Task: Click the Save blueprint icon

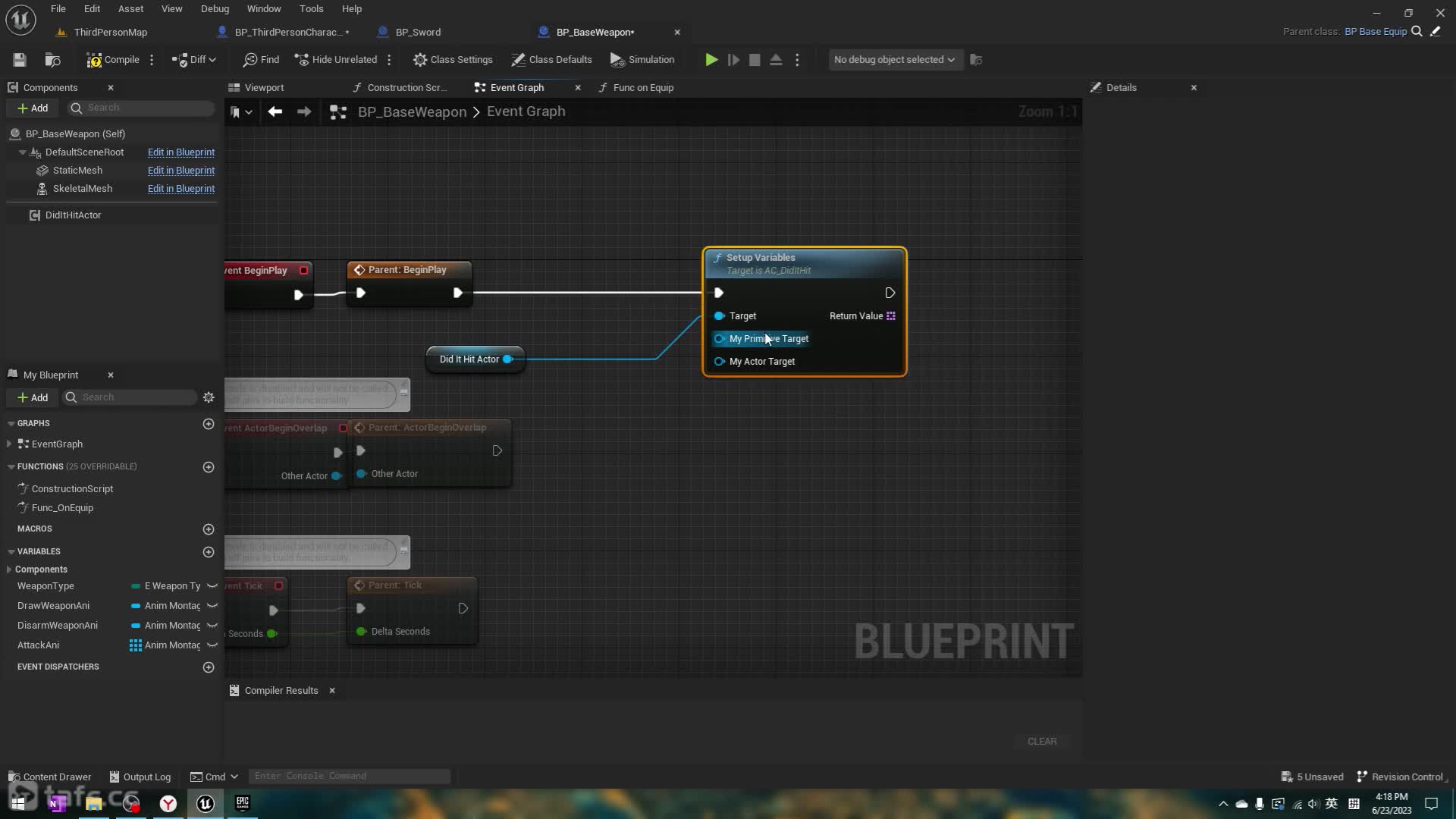Action: (20, 60)
